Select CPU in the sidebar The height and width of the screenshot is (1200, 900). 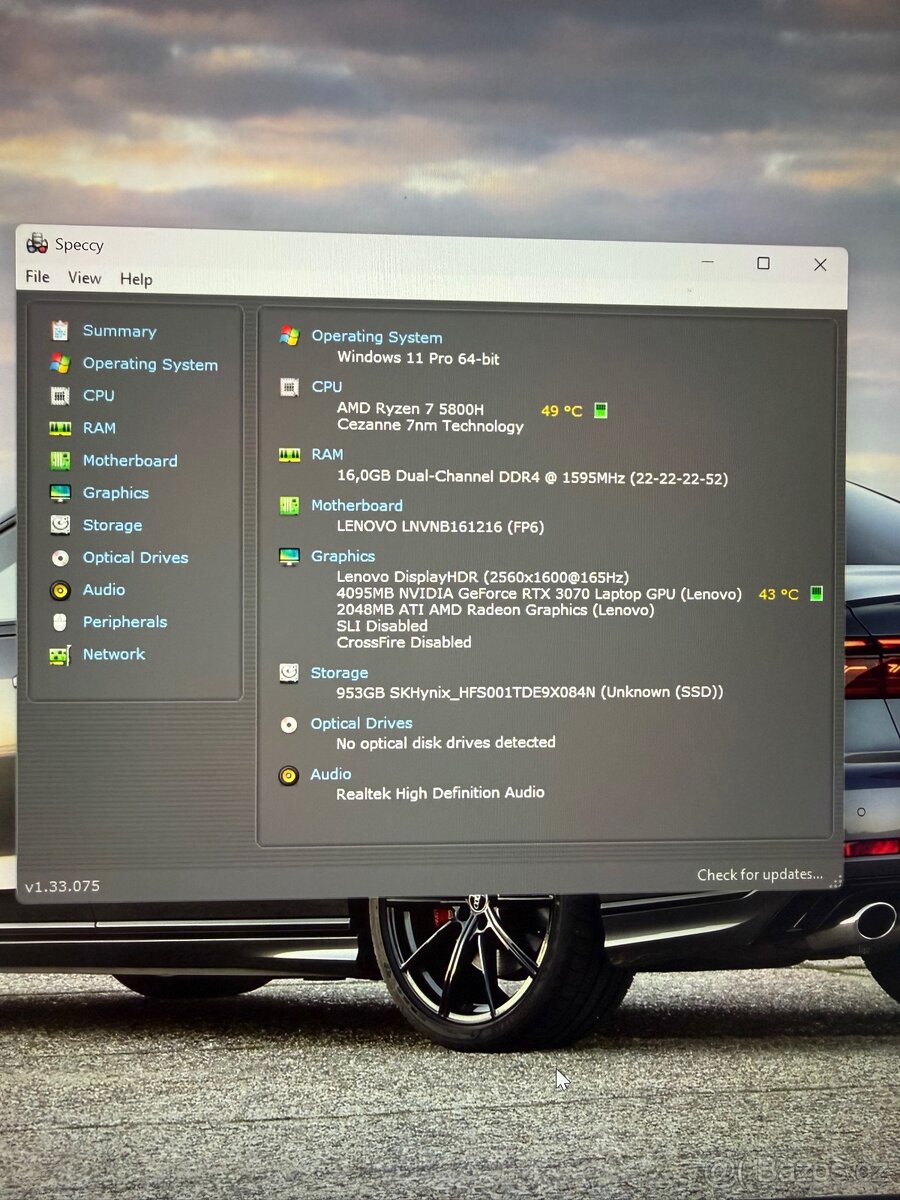[x=97, y=395]
